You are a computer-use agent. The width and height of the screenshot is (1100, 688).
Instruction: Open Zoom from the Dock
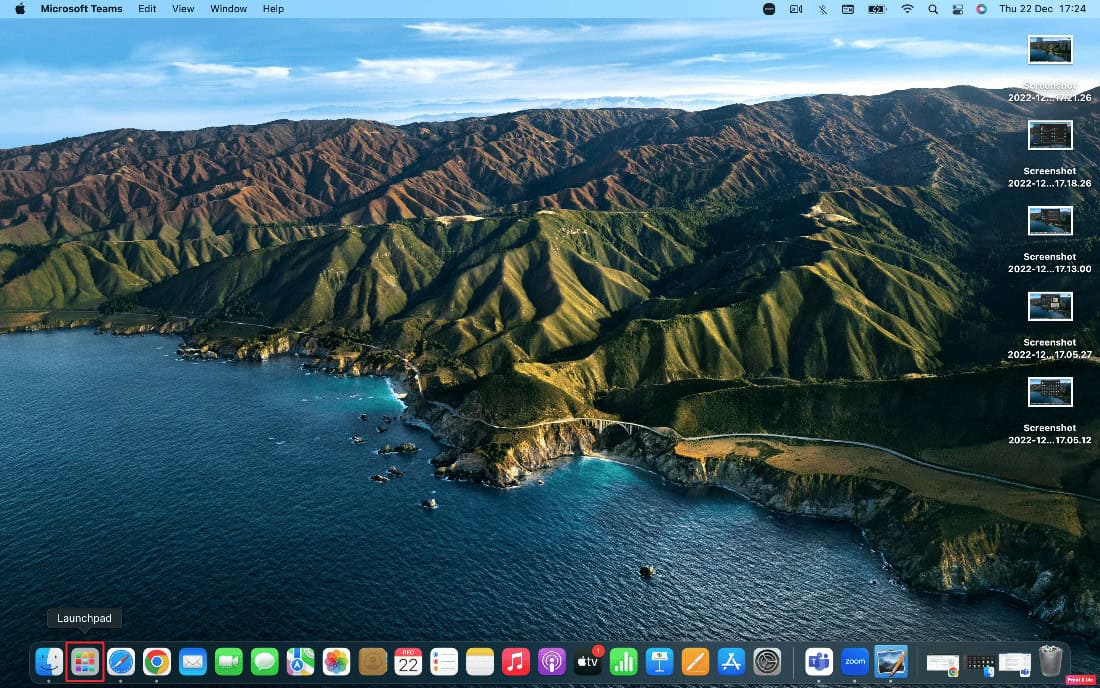(x=854, y=661)
